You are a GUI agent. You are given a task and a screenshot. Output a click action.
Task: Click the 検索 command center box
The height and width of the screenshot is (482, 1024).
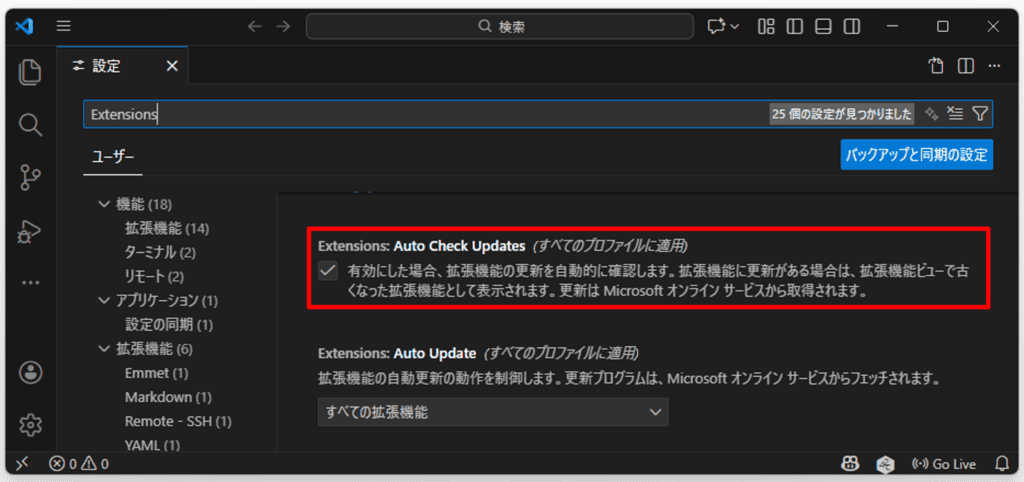[500, 27]
